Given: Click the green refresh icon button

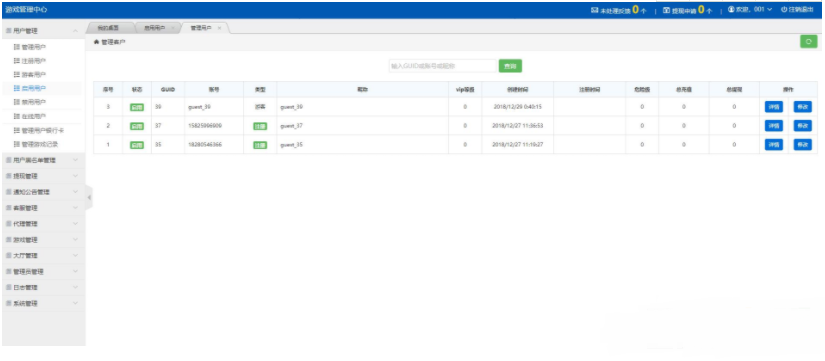Looking at the screenshot, I should coord(808,42).
